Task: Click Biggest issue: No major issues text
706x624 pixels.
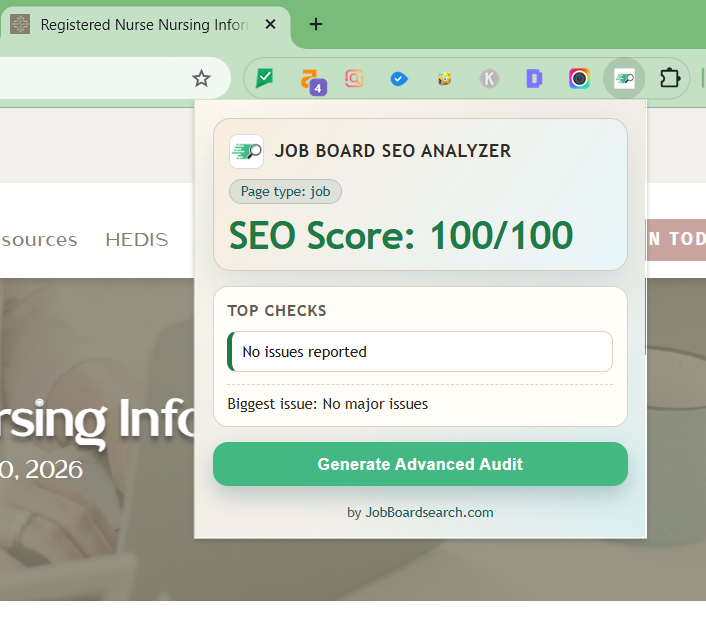Action: coord(327,404)
